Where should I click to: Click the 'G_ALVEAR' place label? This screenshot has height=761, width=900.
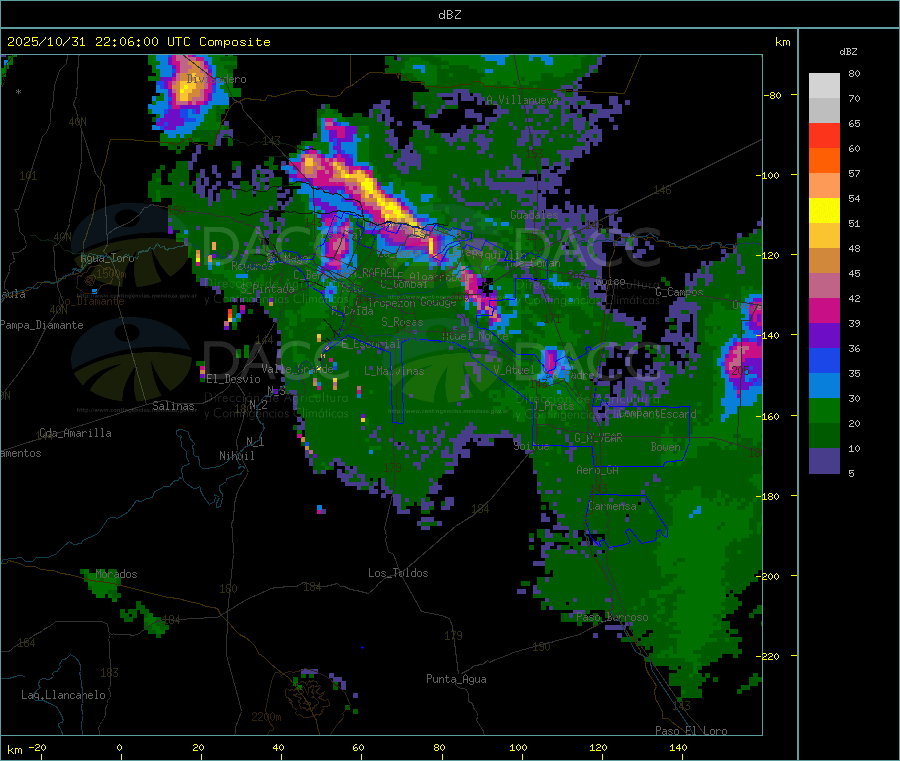pos(598,438)
